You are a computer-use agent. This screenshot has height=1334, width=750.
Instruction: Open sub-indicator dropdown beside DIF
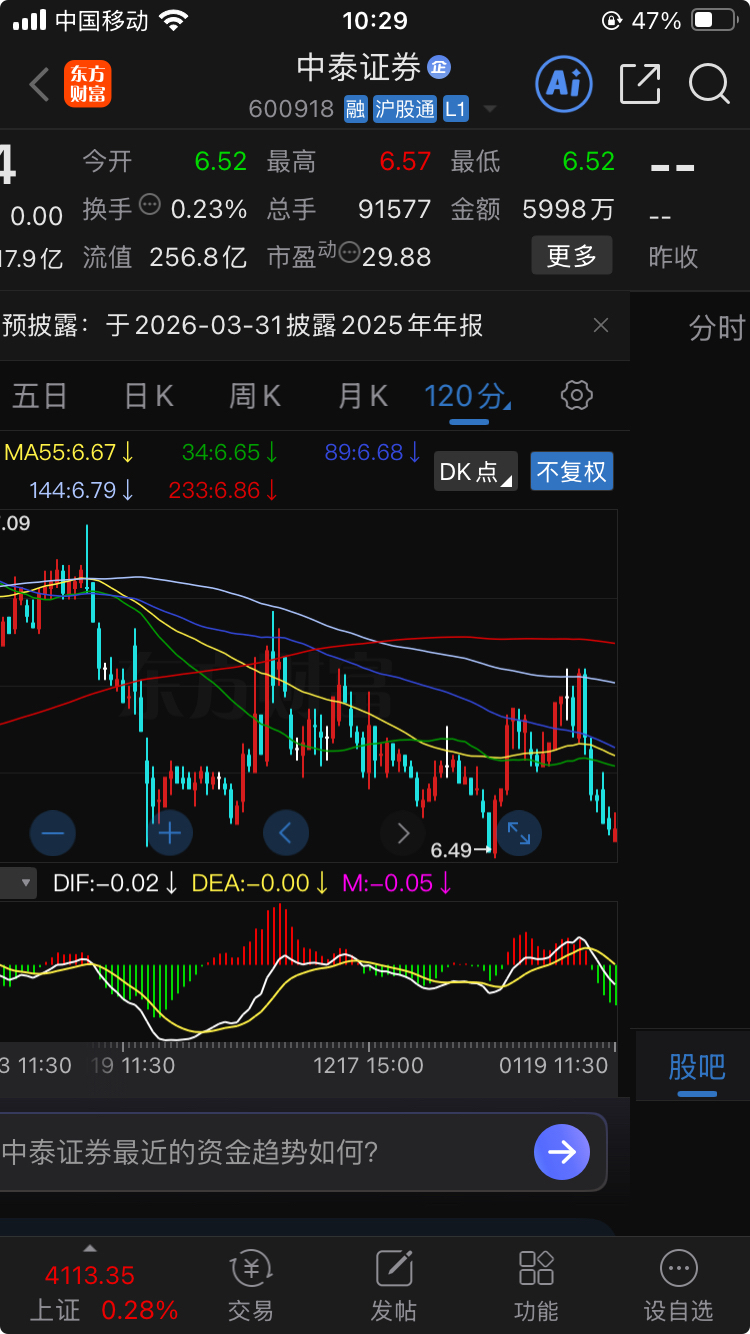tap(19, 883)
